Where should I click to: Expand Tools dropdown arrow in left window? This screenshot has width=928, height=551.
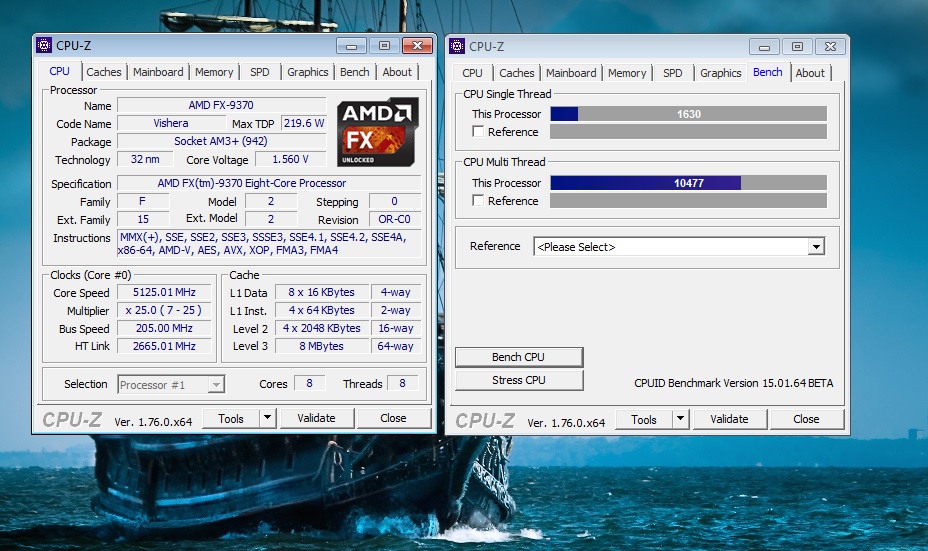(268, 418)
